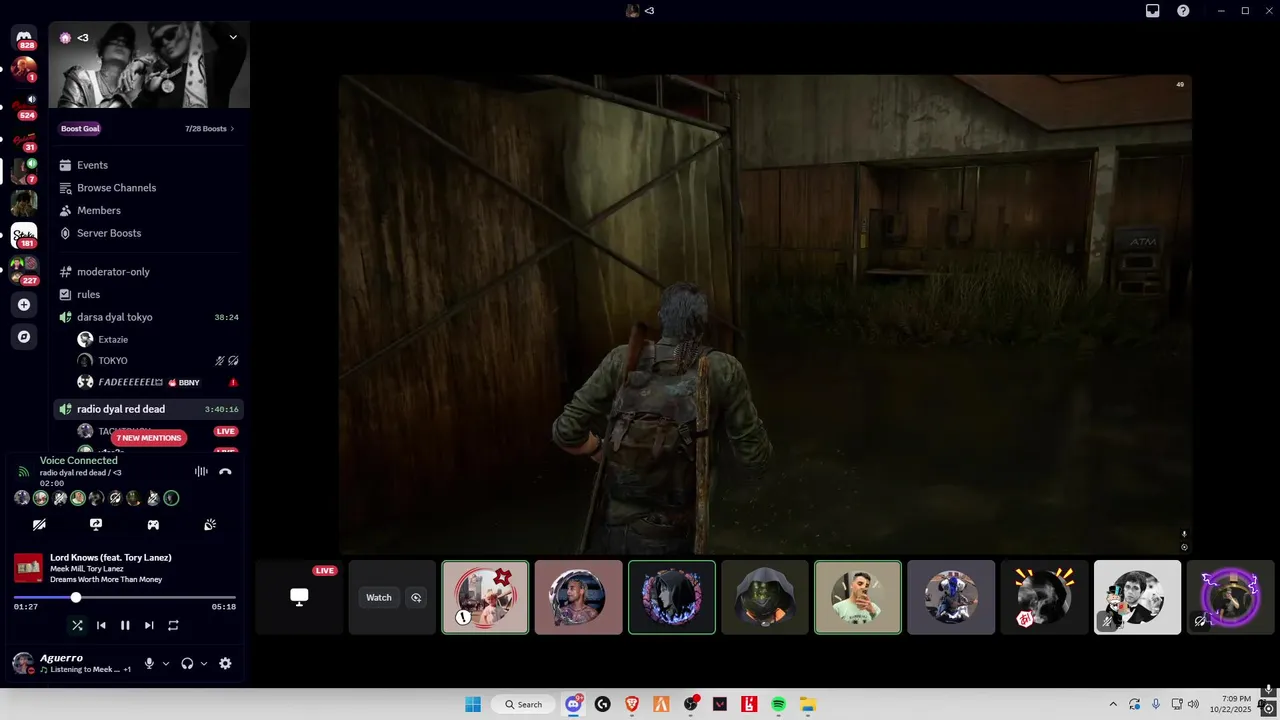Go to previous Spotify track
Image resolution: width=1280 pixels, height=720 pixels.
tap(101, 625)
